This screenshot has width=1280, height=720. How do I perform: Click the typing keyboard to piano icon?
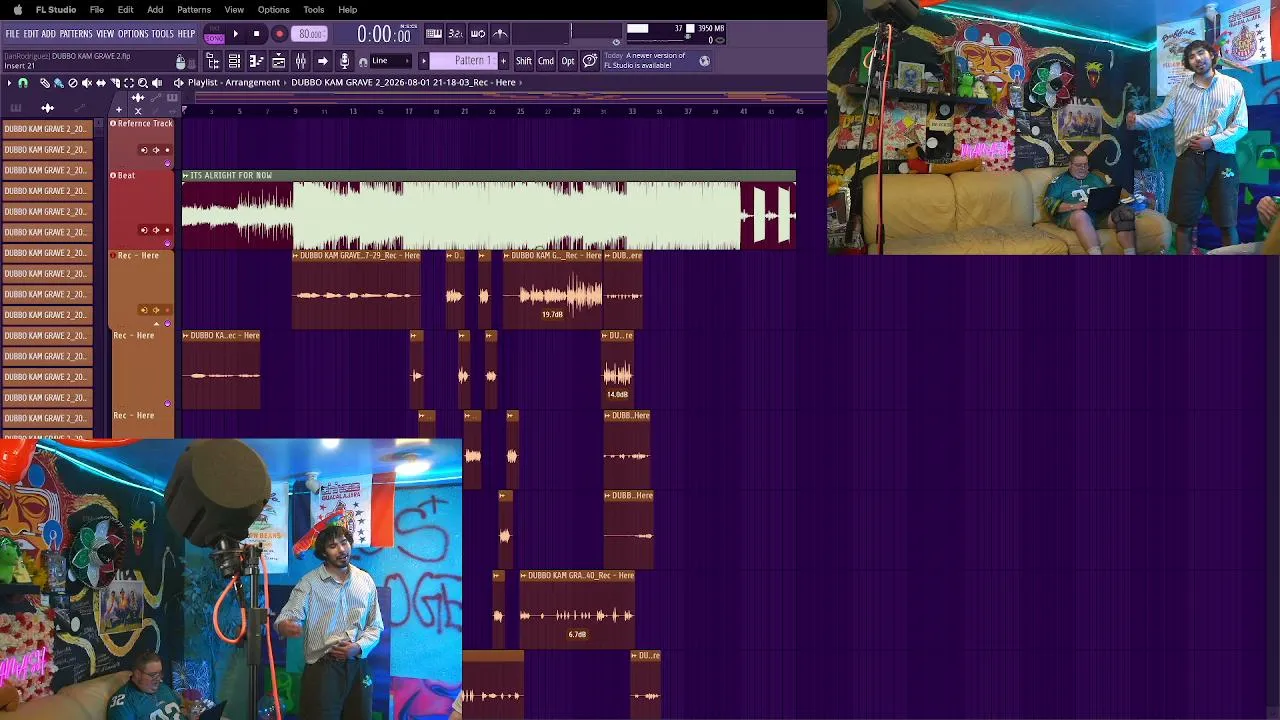[435, 34]
